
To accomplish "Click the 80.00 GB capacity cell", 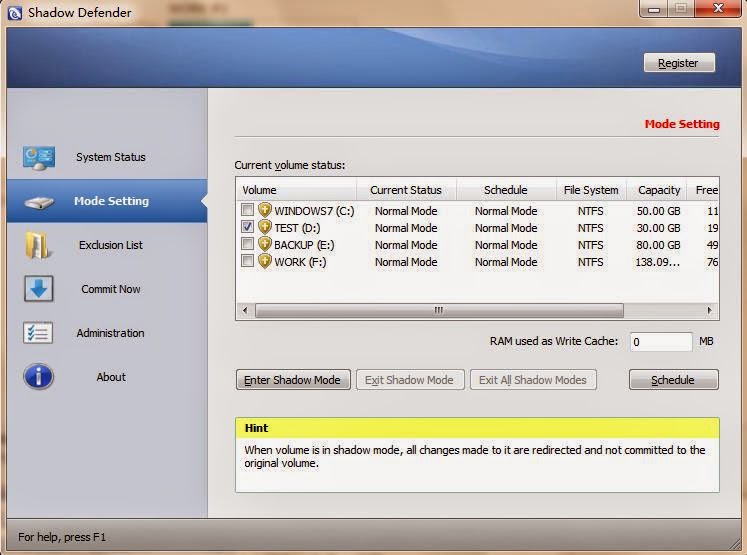I will pyautogui.click(x=658, y=245).
